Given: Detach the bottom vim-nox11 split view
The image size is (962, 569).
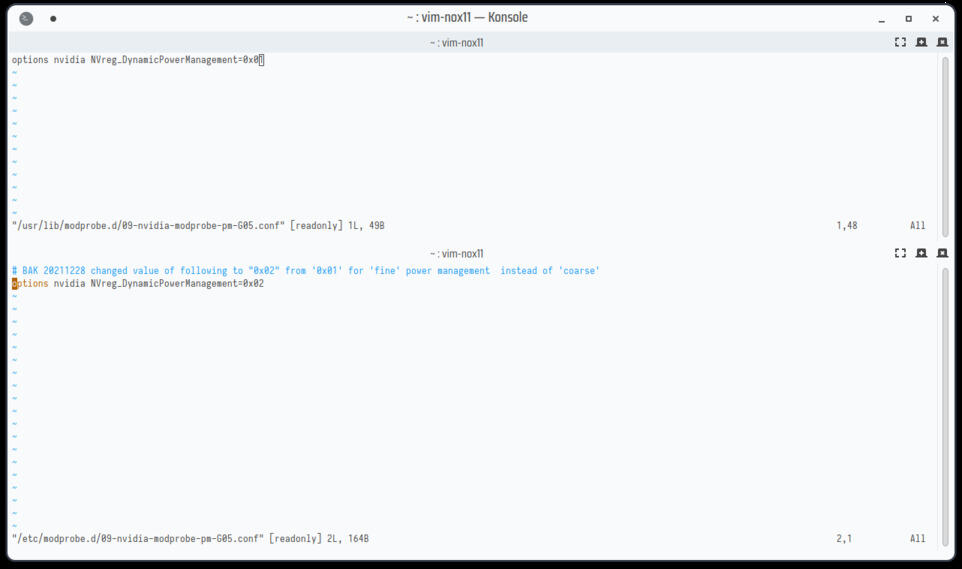Looking at the screenshot, I should pos(922,253).
